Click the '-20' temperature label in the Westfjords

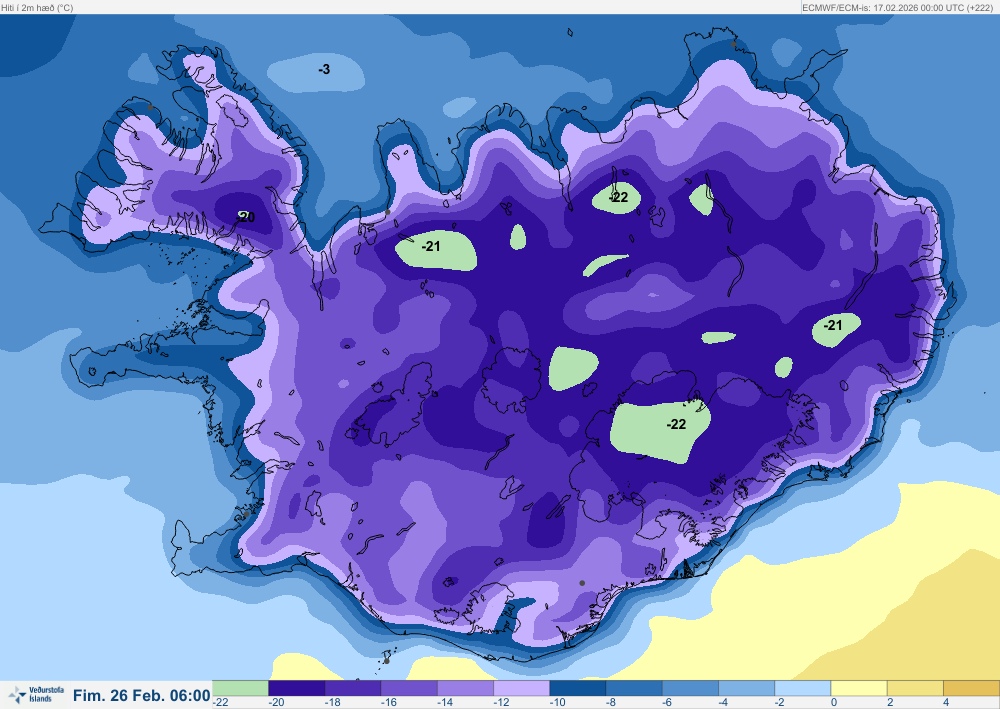point(246,217)
